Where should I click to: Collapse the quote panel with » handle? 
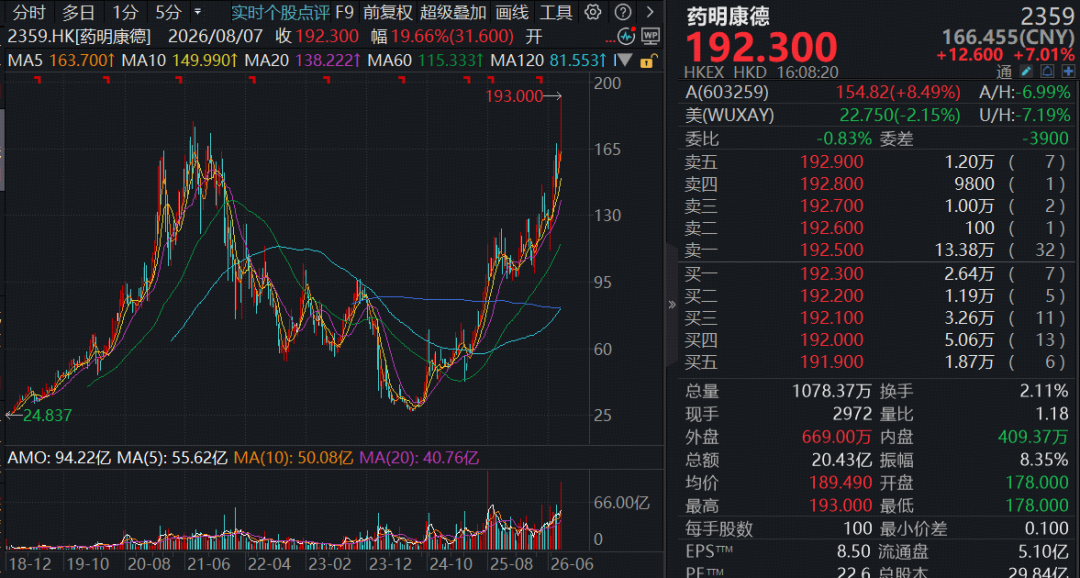[672, 305]
